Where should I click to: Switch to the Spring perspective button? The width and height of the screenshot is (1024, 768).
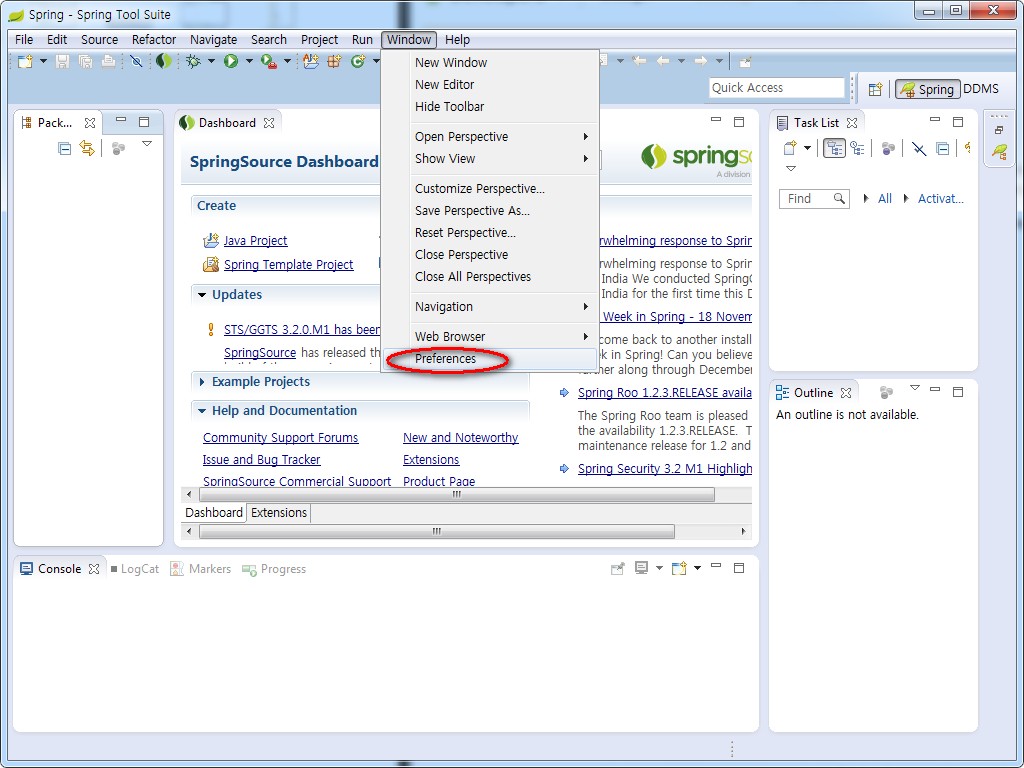coord(927,89)
